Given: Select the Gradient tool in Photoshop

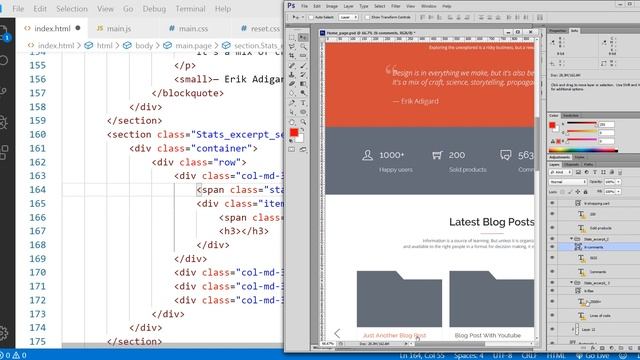Looking at the screenshot, I should pyautogui.click(x=303, y=84).
